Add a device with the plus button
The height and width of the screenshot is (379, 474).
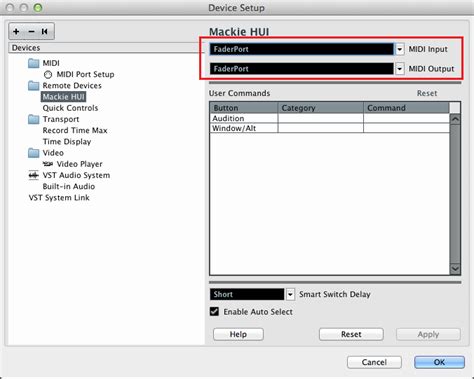pos(16,32)
